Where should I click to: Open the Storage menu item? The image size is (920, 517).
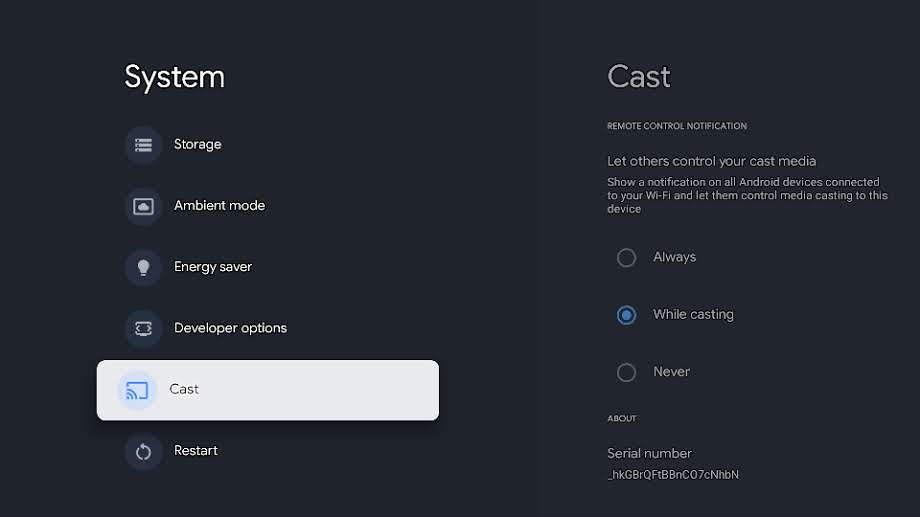(x=198, y=145)
